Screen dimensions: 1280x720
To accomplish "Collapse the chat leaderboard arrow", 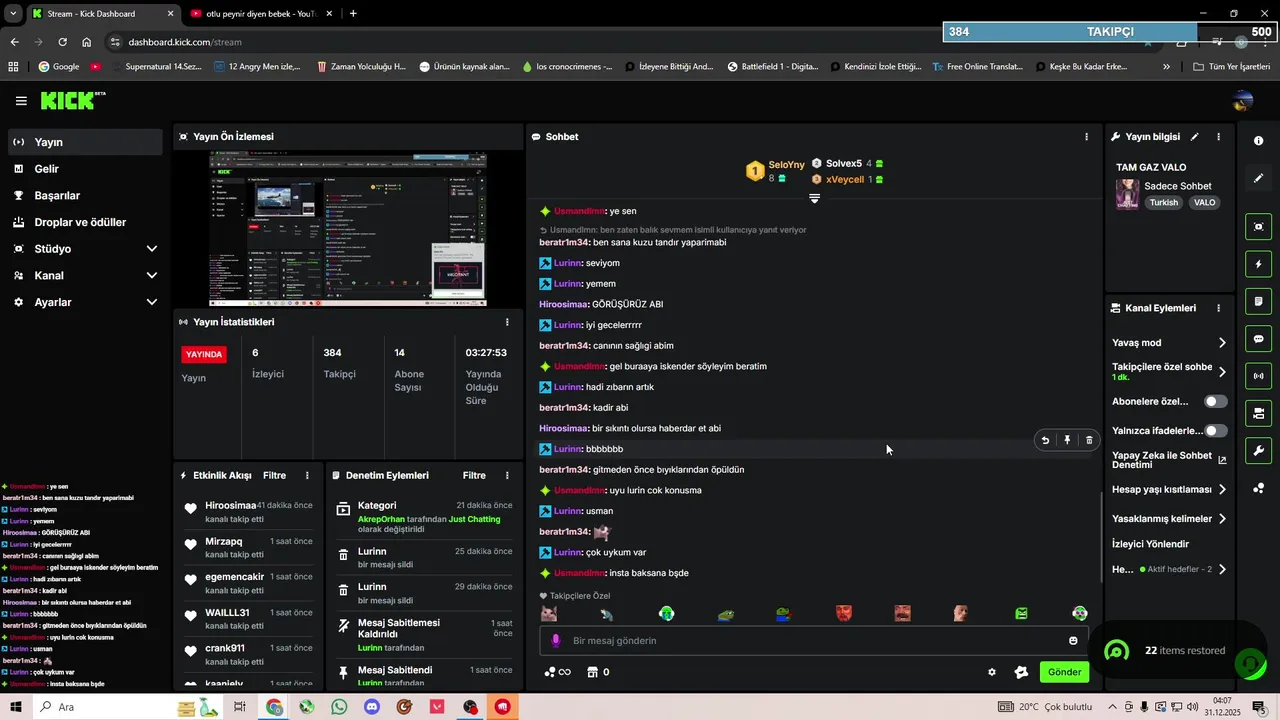I will coord(814,199).
